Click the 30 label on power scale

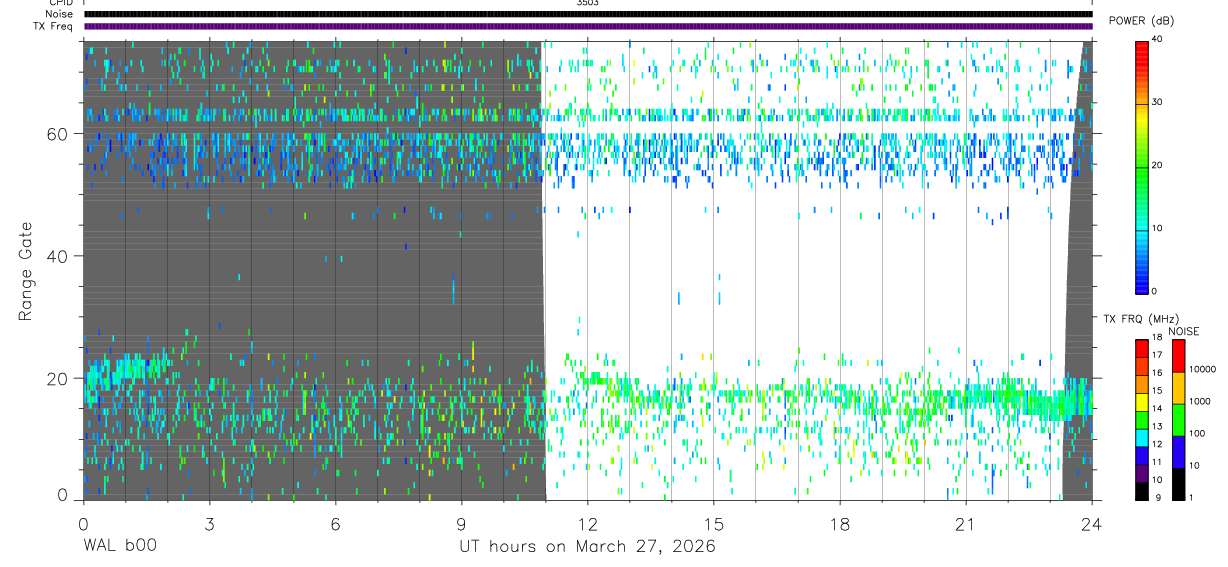point(1157,102)
